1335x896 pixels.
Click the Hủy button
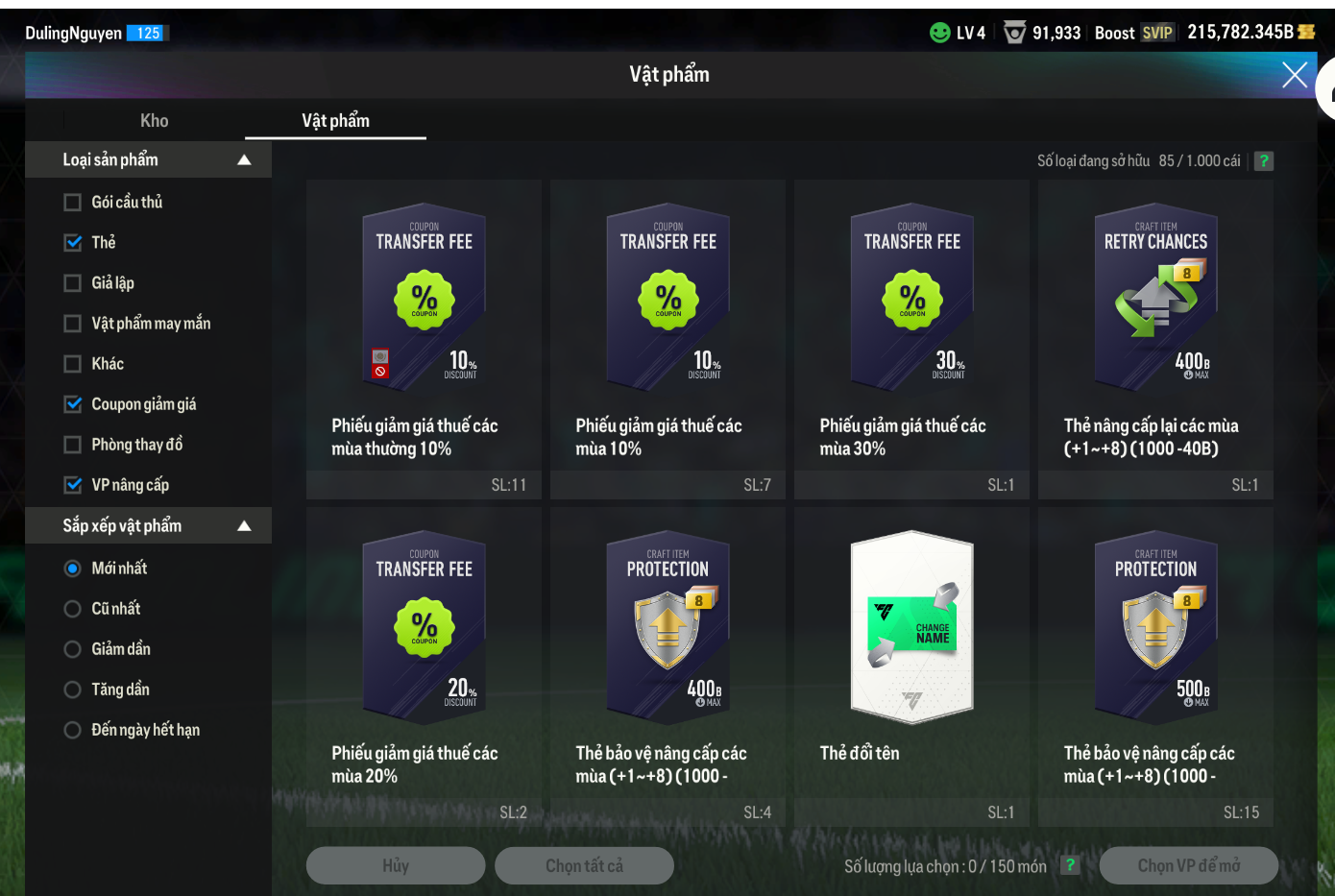396,865
